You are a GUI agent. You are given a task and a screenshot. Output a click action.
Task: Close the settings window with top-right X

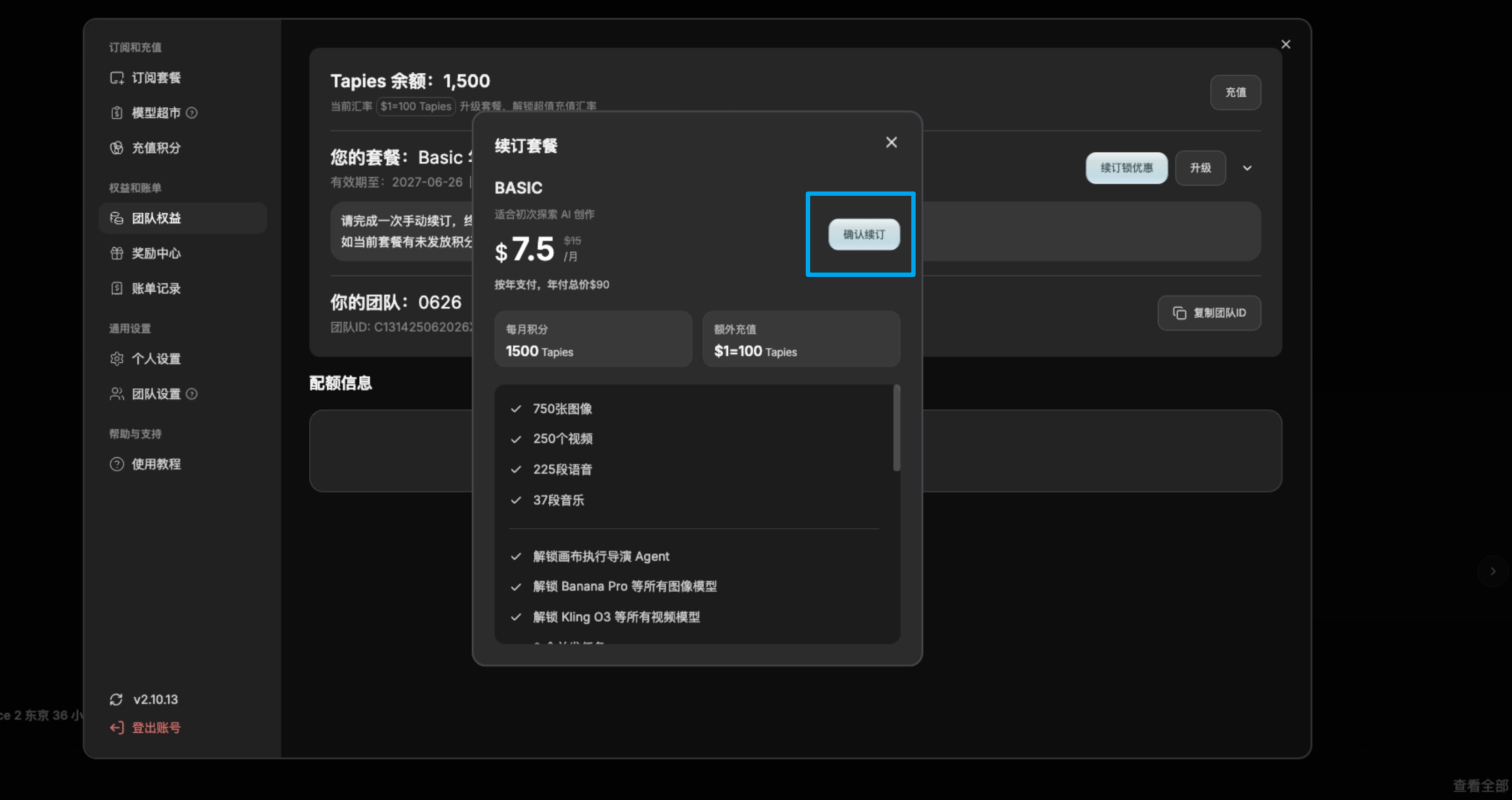click(x=1285, y=44)
